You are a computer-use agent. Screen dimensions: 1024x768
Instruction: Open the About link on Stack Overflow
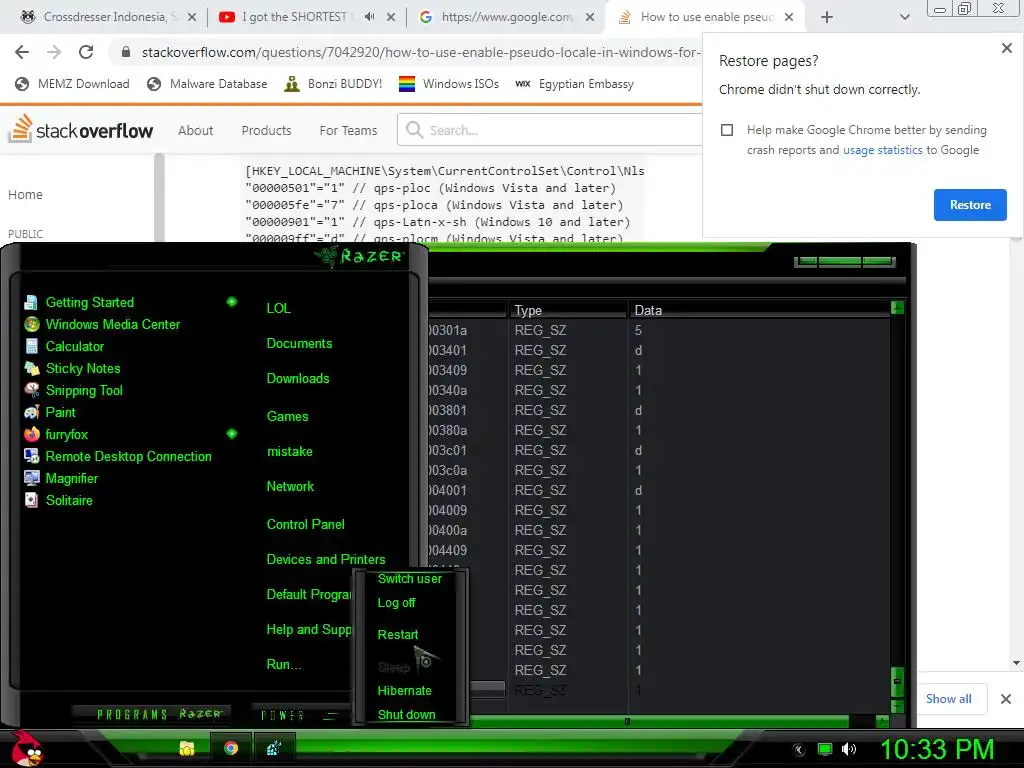(x=195, y=131)
